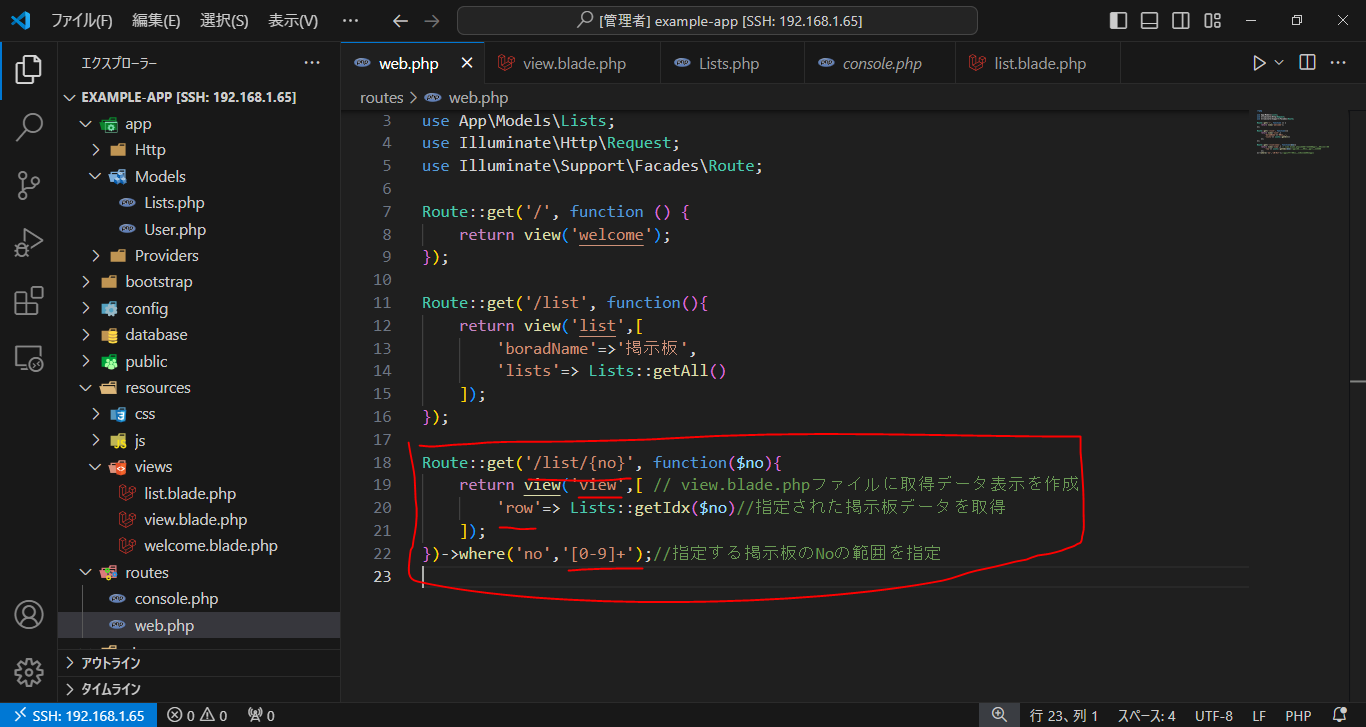
Task: Change line ending via LF
Action: [1259, 715]
